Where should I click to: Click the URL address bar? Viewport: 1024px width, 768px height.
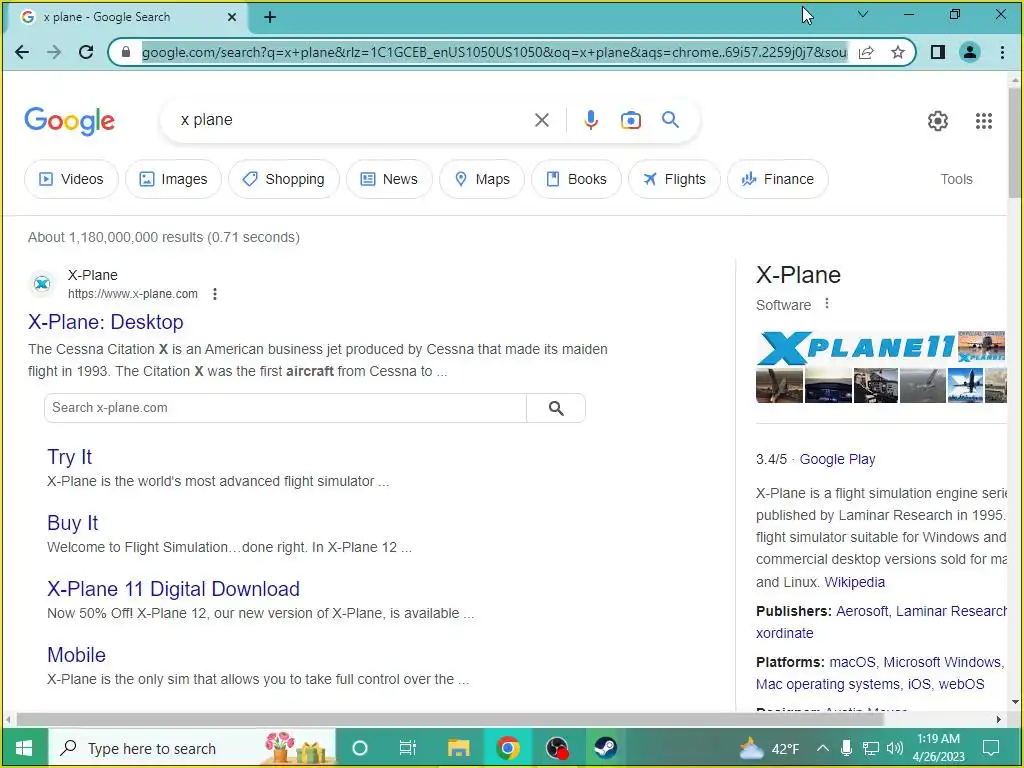pos(494,52)
